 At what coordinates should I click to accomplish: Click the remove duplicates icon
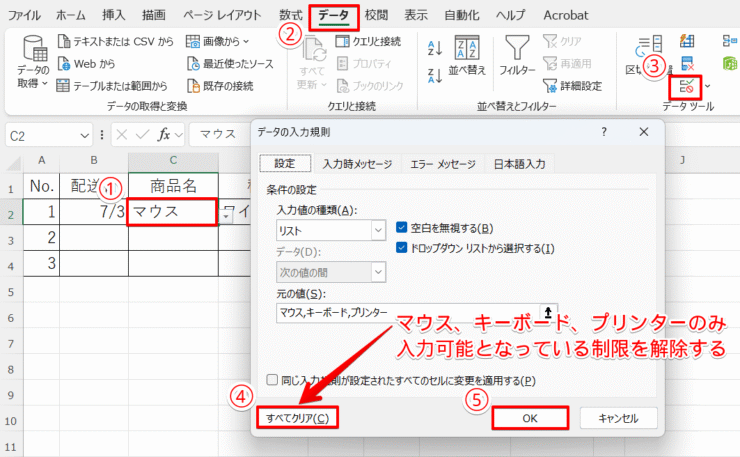(687, 63)
